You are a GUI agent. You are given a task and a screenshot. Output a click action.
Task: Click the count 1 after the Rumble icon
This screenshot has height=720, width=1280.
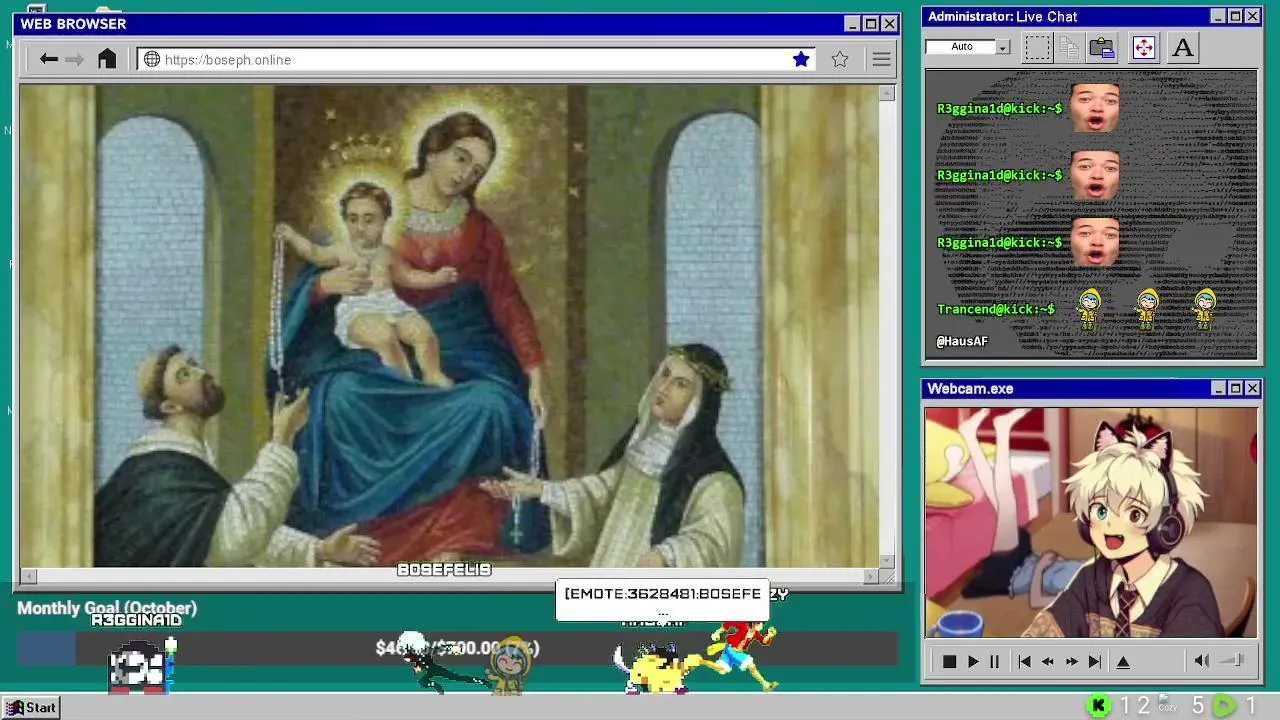coord(1250,706)
